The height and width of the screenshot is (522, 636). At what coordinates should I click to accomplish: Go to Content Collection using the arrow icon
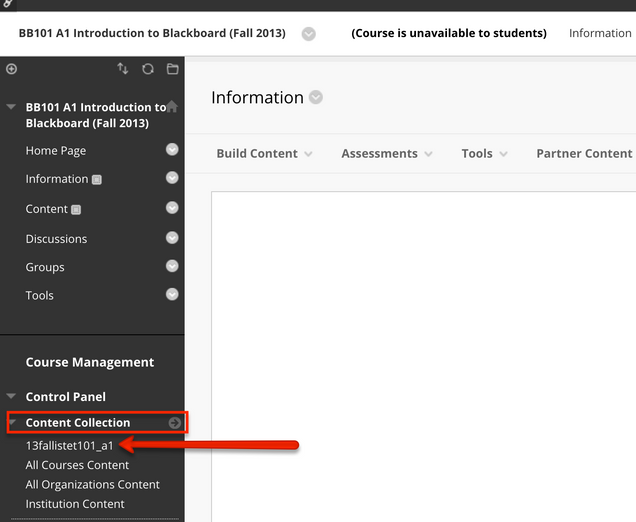click(x=175, y=423)
